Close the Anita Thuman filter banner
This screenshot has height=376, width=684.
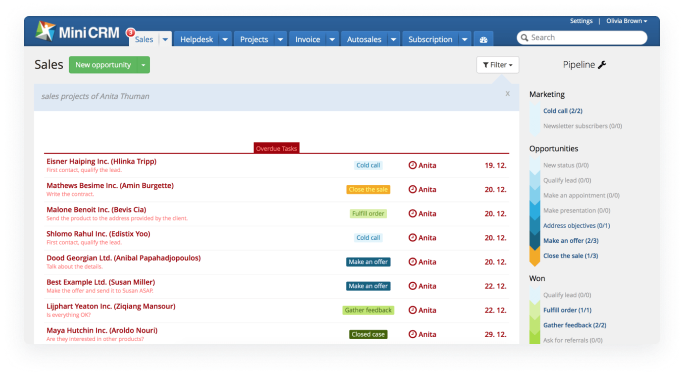[507, 94]
